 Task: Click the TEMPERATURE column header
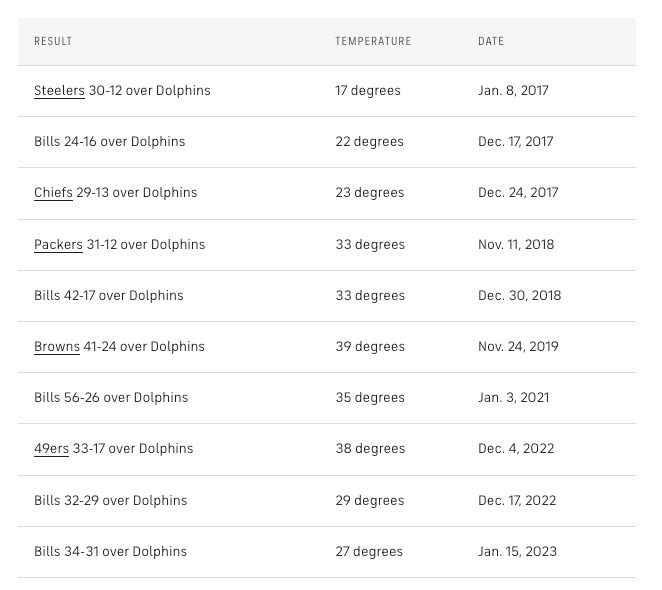373,41
